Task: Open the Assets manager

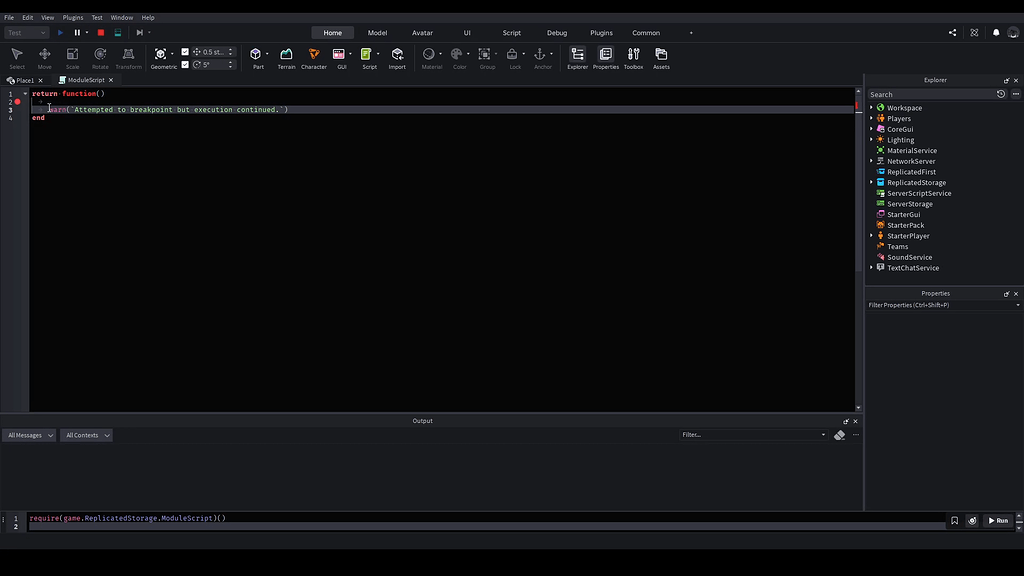Action: (661, 57)
